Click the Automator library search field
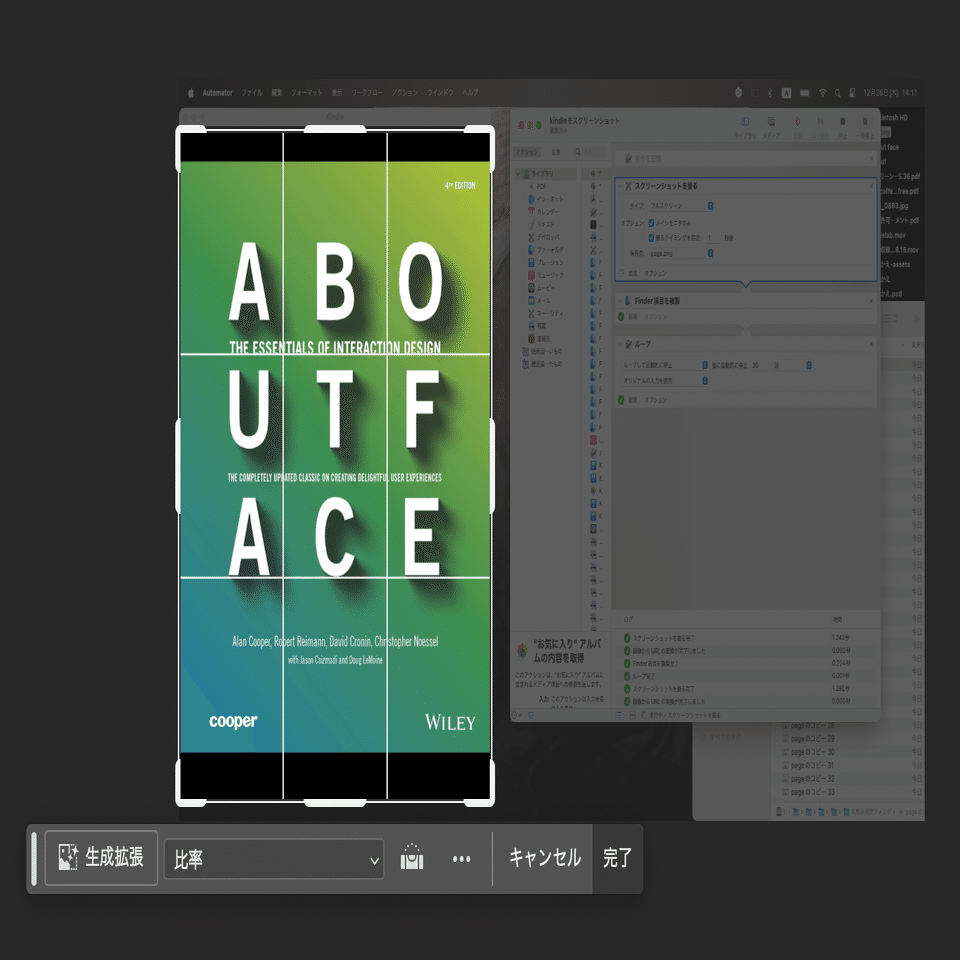Viewport: 960px width, 960px height. click(x=590, y=152)
